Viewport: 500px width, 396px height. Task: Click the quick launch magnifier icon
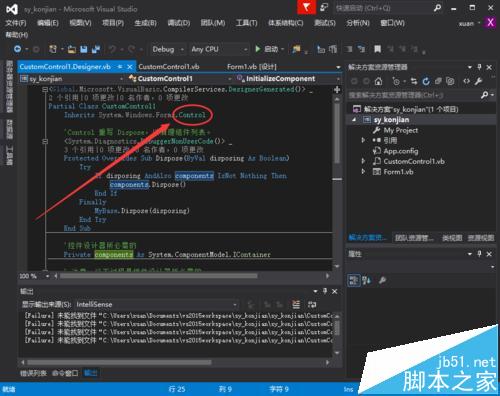pos(437,8)
